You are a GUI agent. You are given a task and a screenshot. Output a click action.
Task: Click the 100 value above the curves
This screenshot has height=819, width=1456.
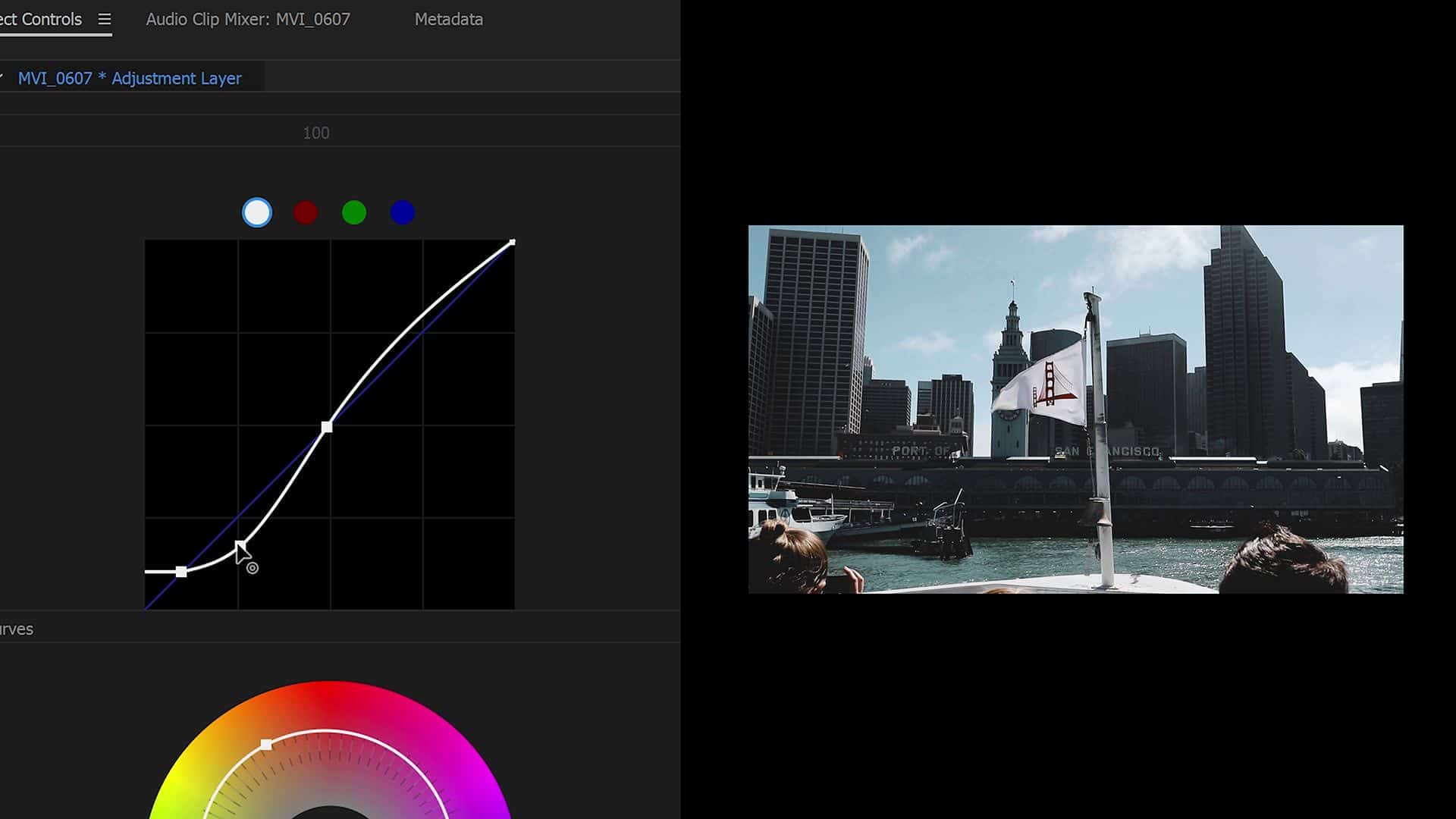[x=316, y=133]
